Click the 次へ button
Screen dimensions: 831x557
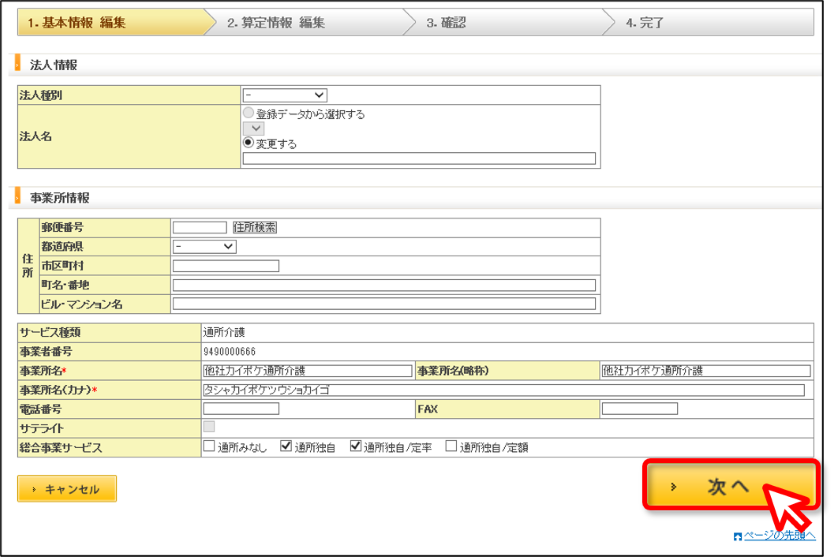click(x=731, y=485)
